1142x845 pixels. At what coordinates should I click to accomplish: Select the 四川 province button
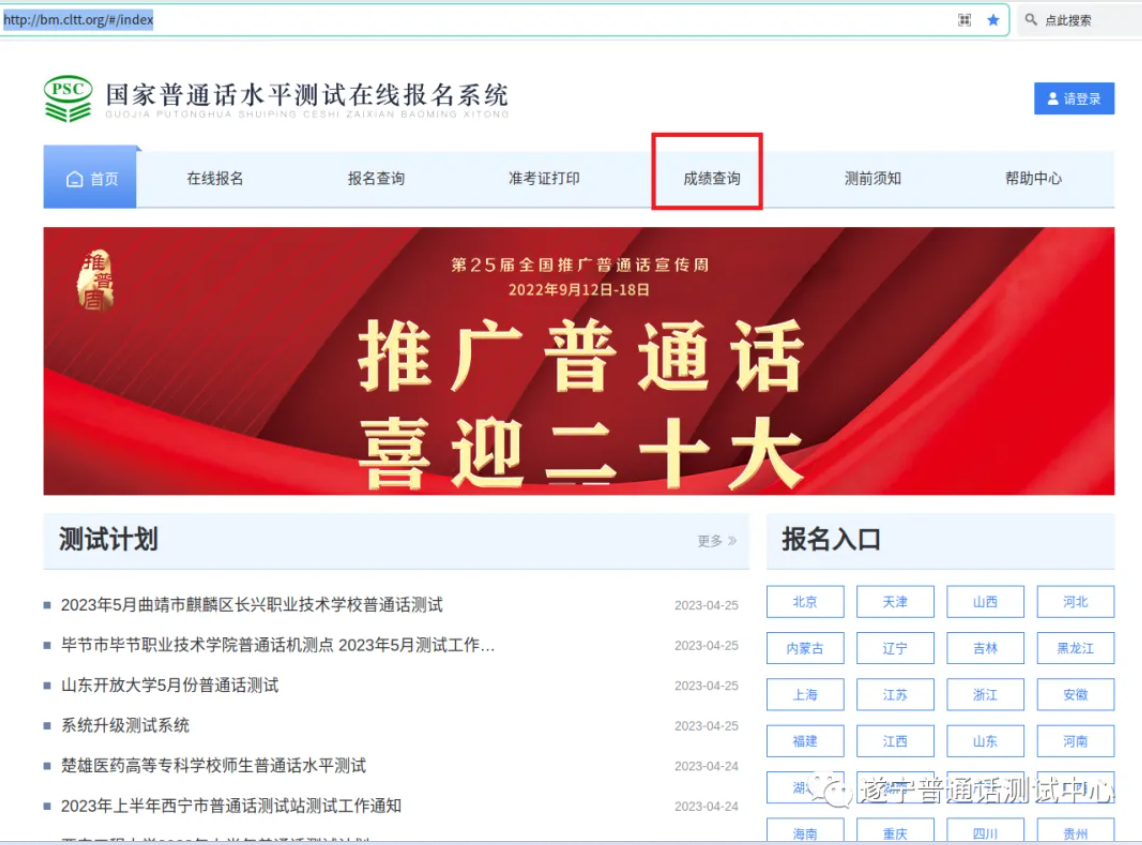(x=985, y=833)
